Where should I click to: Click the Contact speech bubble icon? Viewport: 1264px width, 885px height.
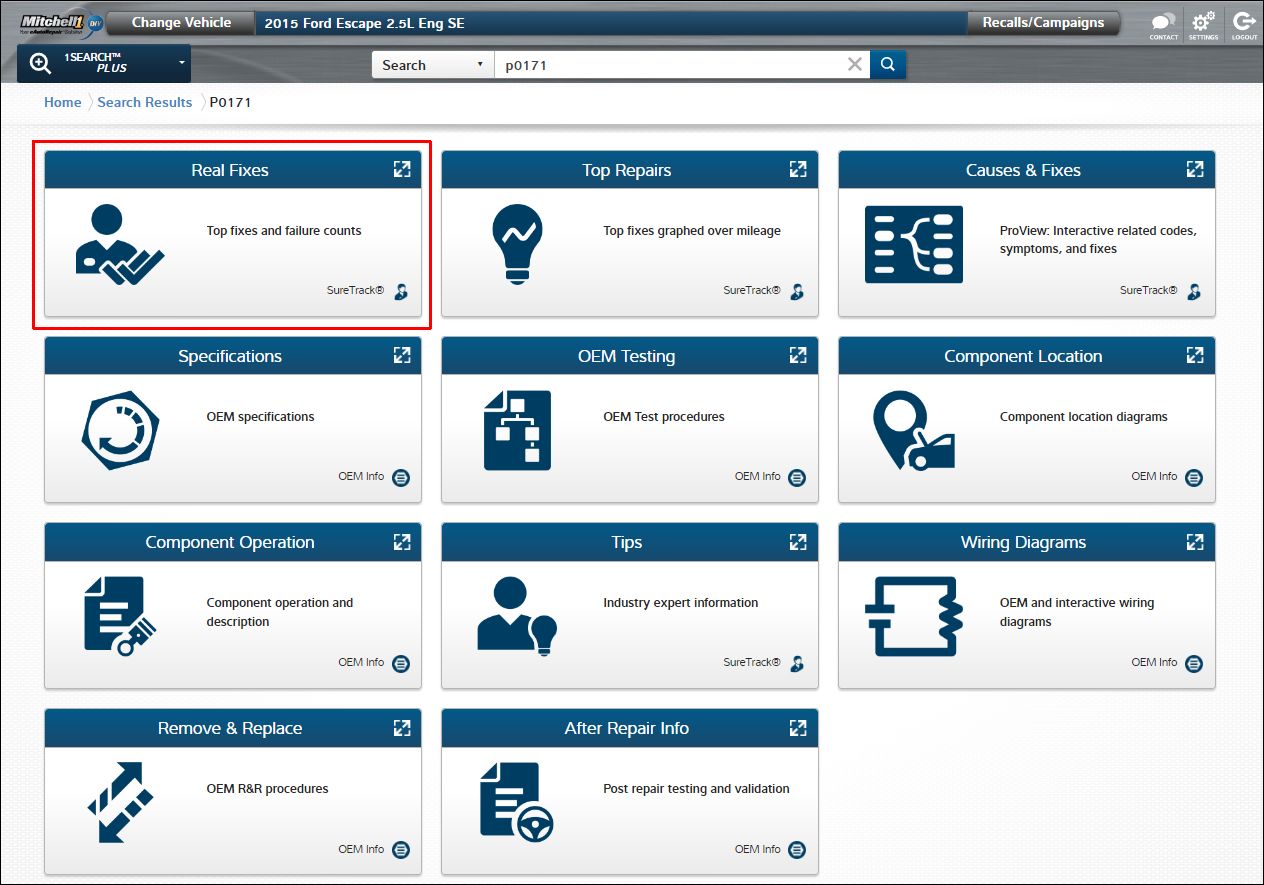click(x=1163, y=24)
